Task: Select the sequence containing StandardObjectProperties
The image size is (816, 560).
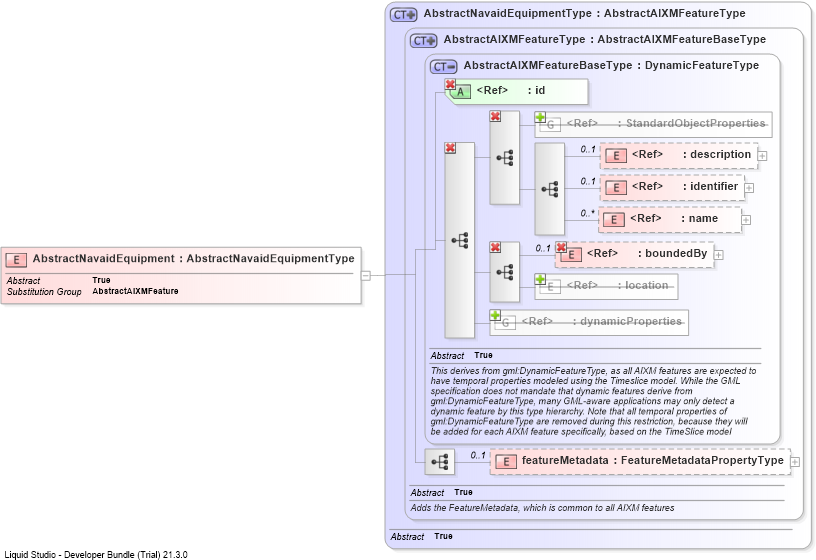Action: click(x=504, y=158)
